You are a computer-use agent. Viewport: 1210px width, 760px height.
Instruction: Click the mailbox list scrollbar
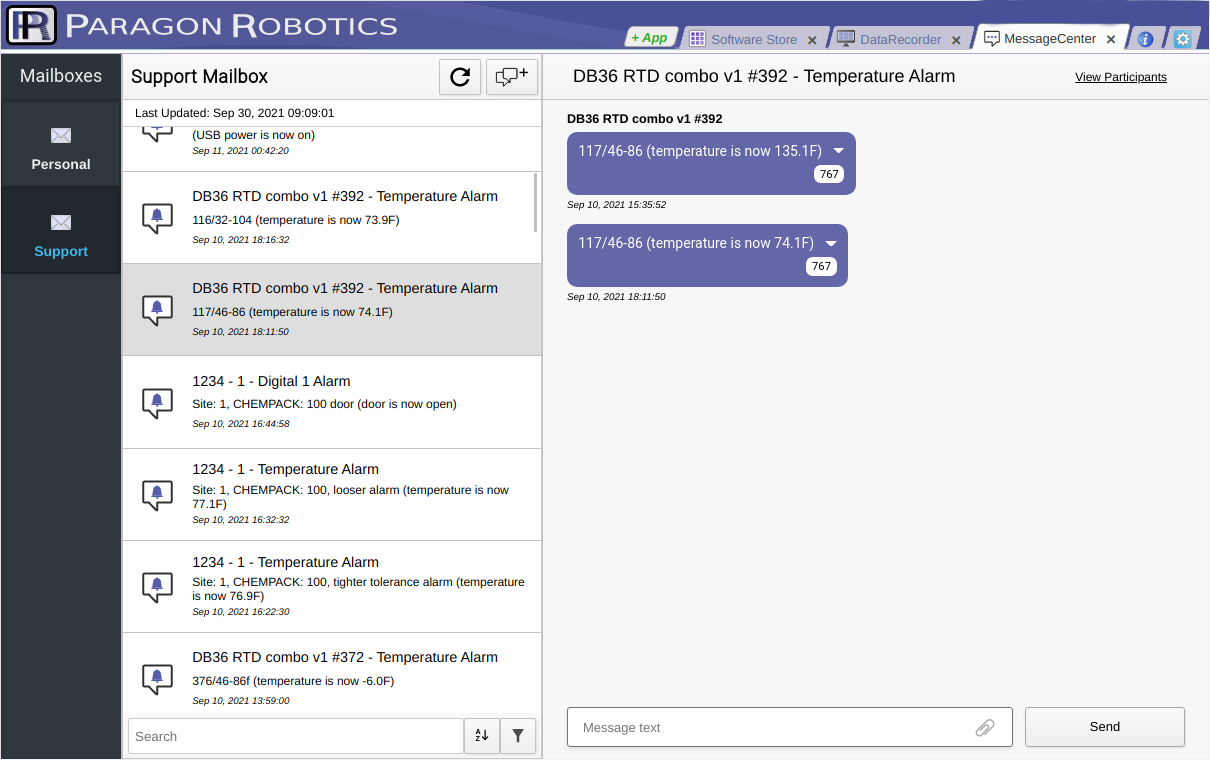[537, 202]
